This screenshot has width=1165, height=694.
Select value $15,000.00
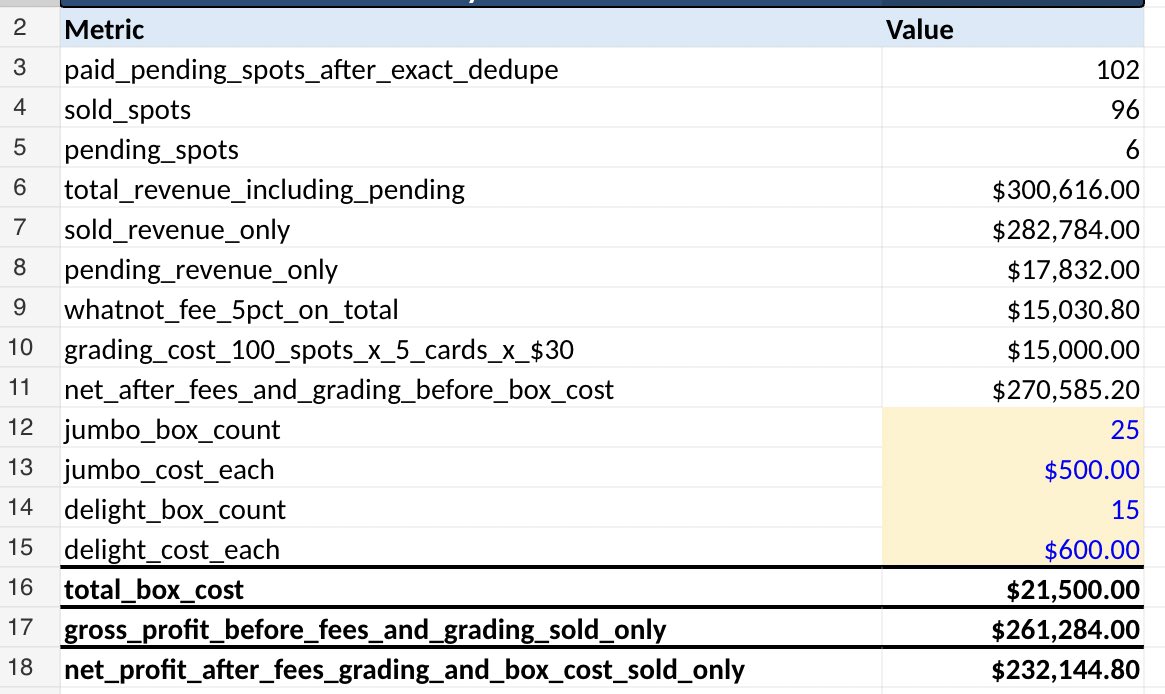[1013, 348]
